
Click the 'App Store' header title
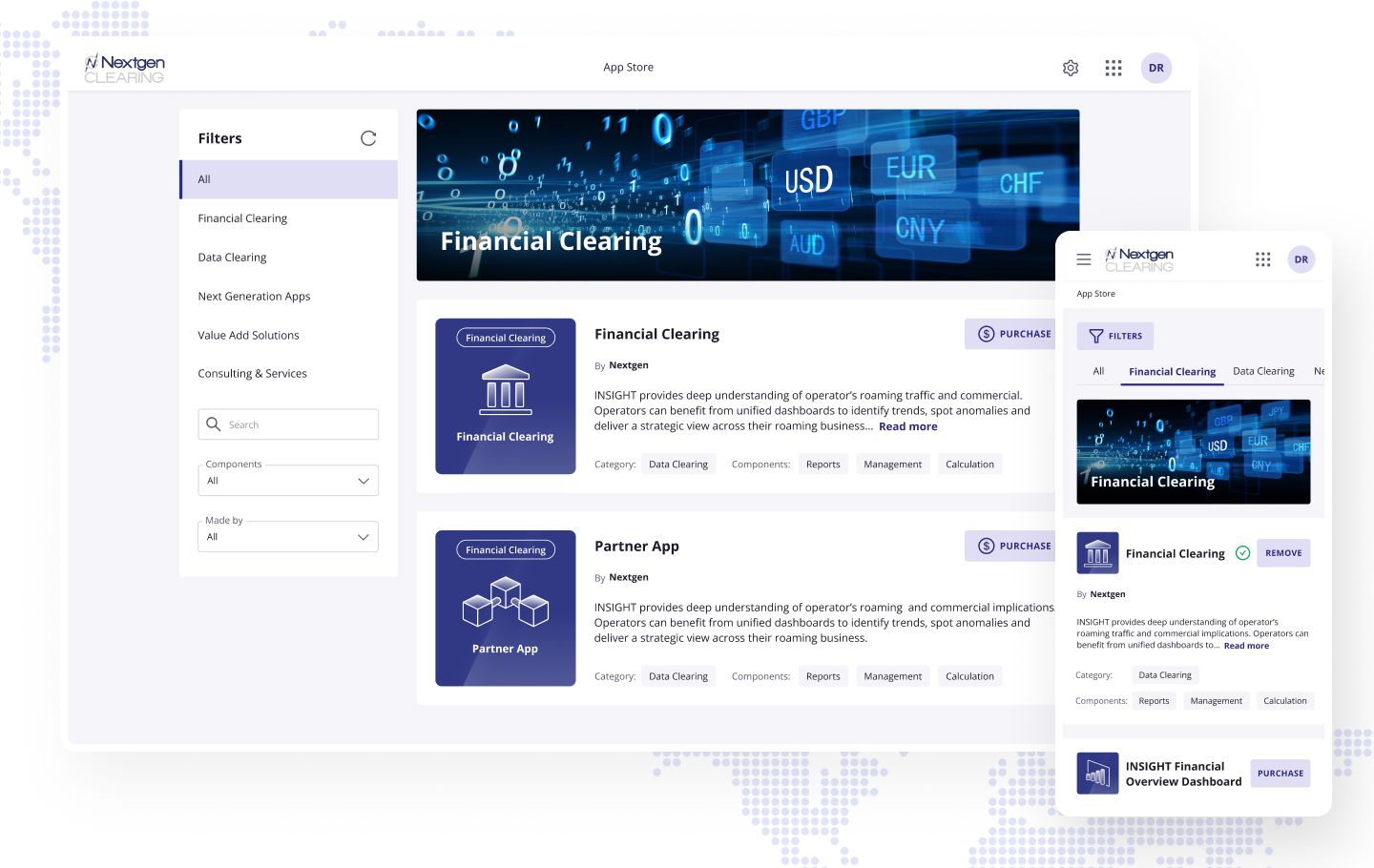(x=628, y=68)
